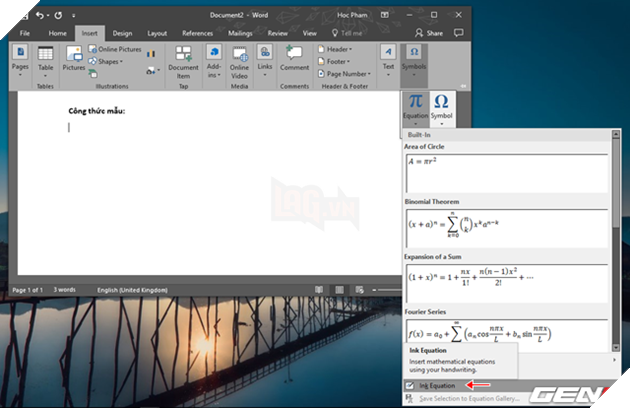
Task: Switch to the Layout tab
Action: (x=157, y=33)
